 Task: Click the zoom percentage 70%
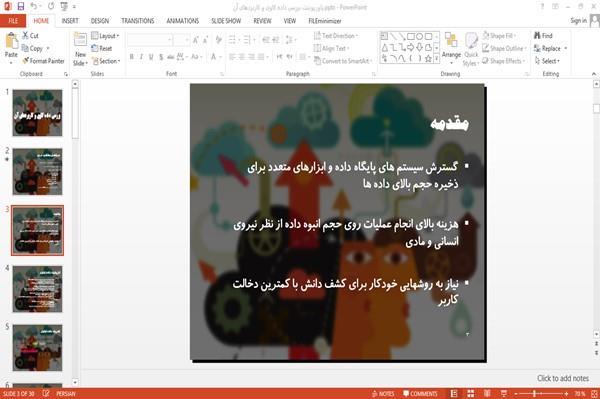coord(580,394)
